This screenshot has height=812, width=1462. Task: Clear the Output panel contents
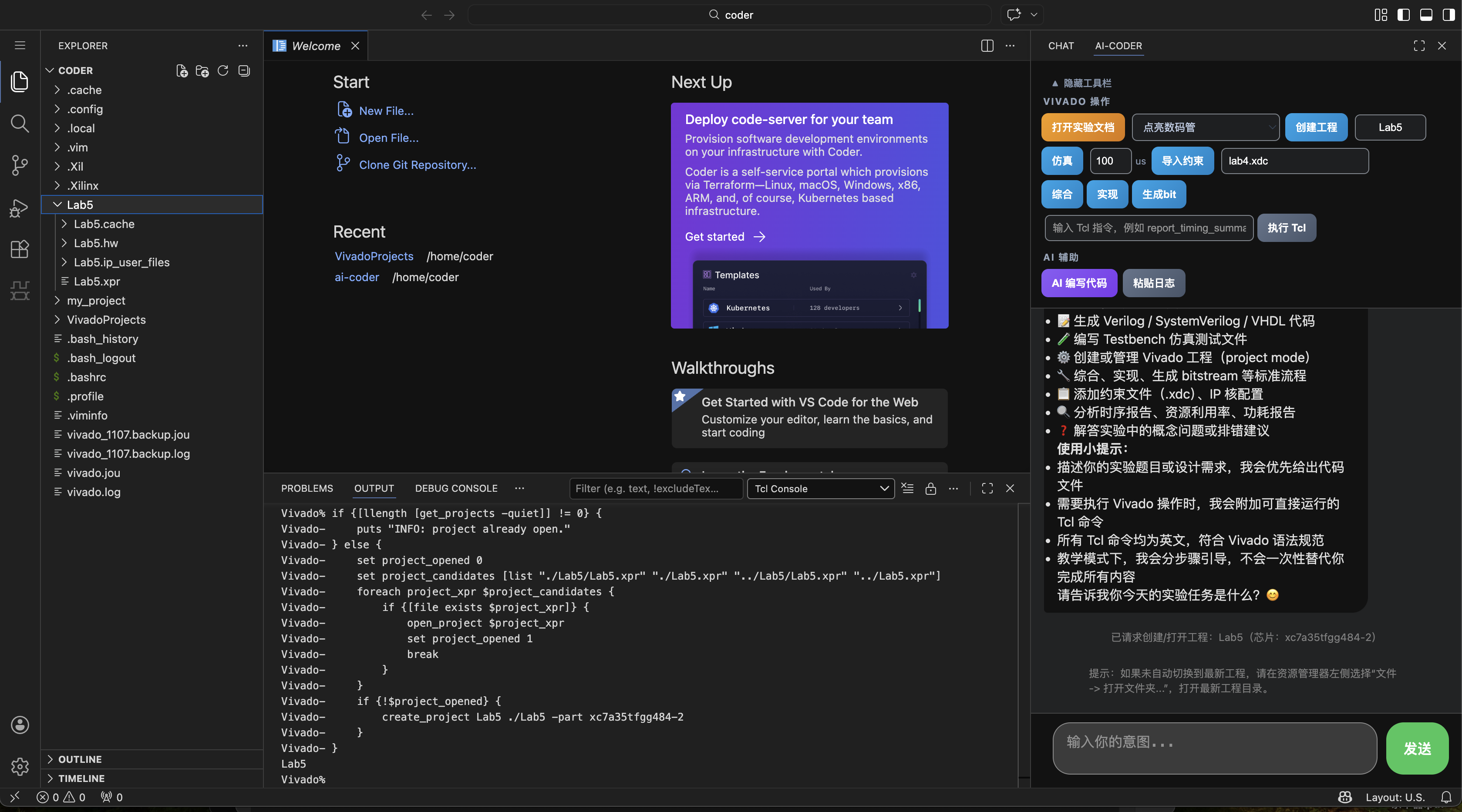click(907, 488)
